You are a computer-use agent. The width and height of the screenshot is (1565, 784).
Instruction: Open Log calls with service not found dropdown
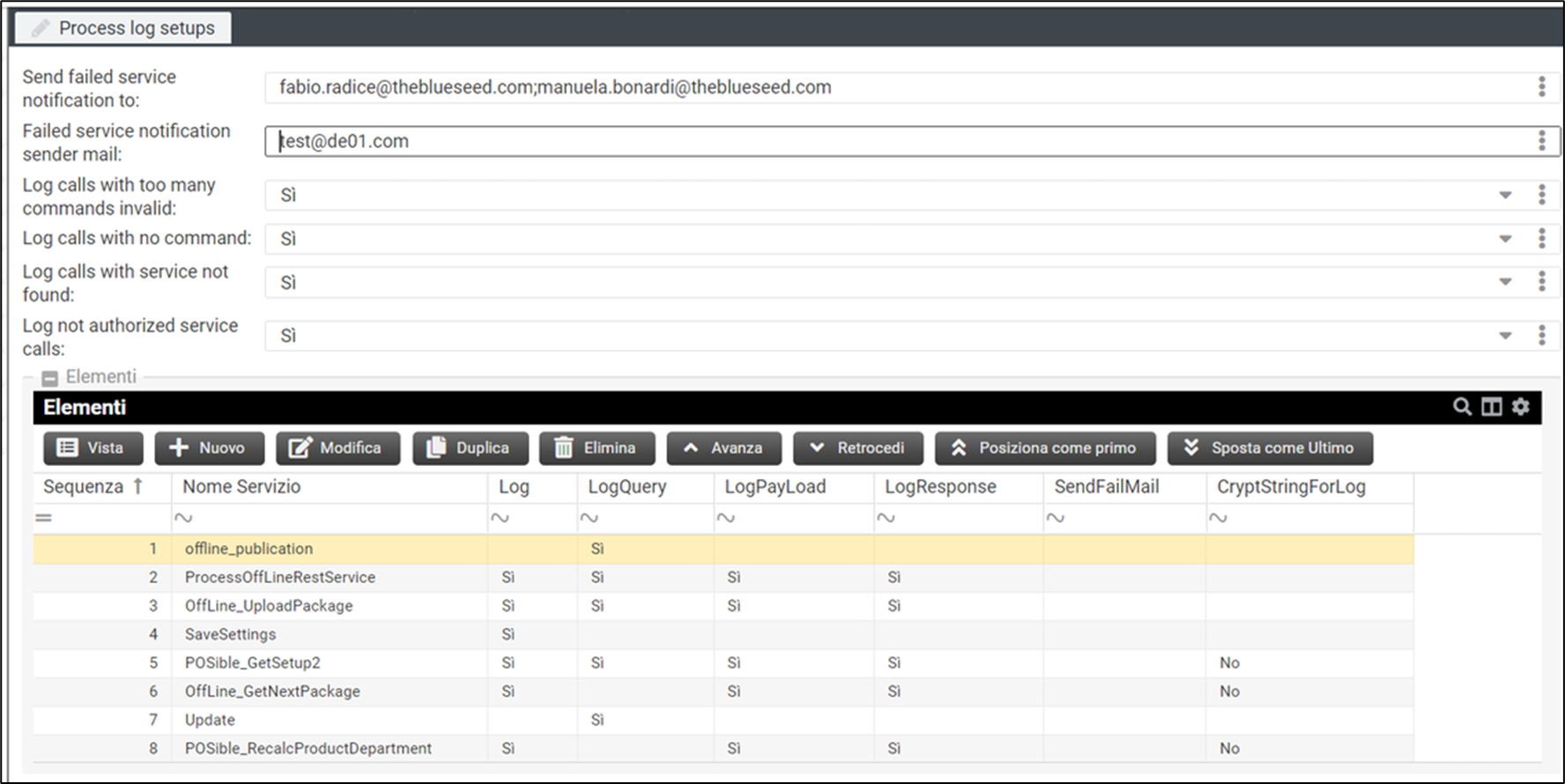[1505, 282]
